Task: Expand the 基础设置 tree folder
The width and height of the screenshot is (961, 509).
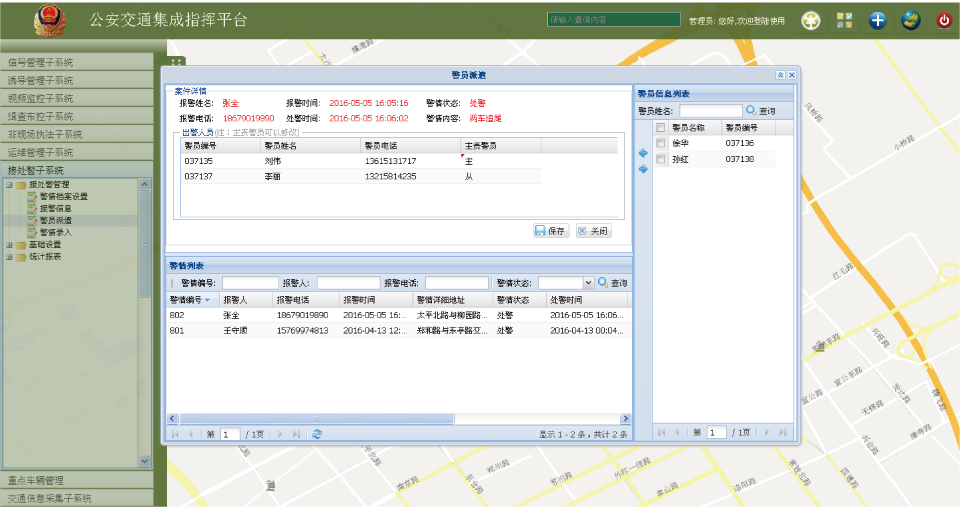Action: click(9, 244)
